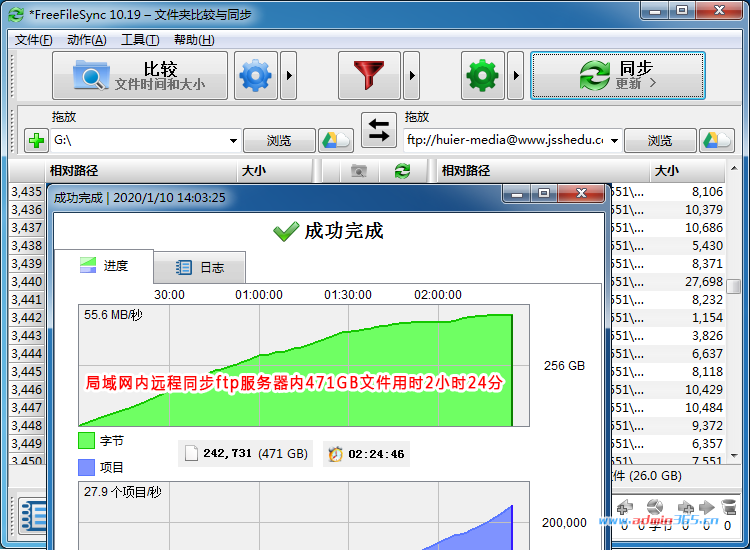Swap sides with the arrows button
This screenshot has height=550, width=750.
pos(379,130)
